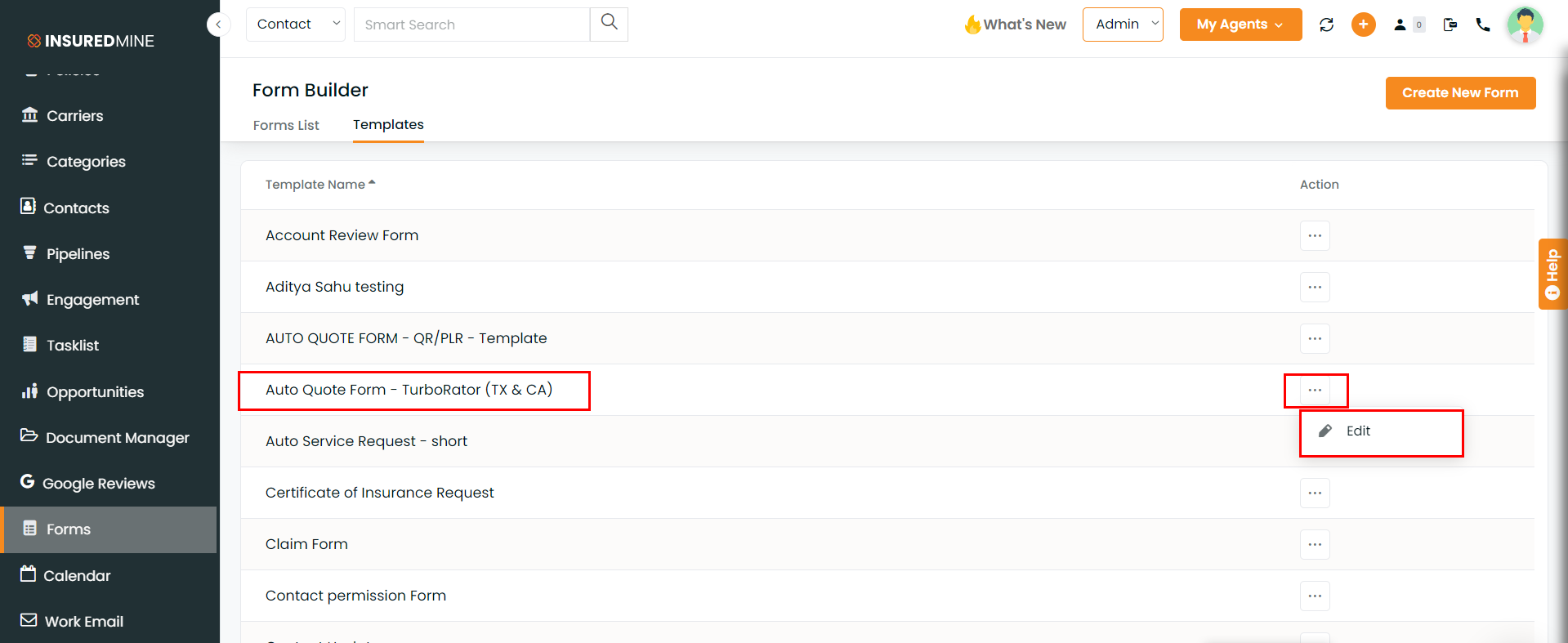Open the Contact search type dropdown
This screenshot has height=643, width=1568.
(295, 25)
